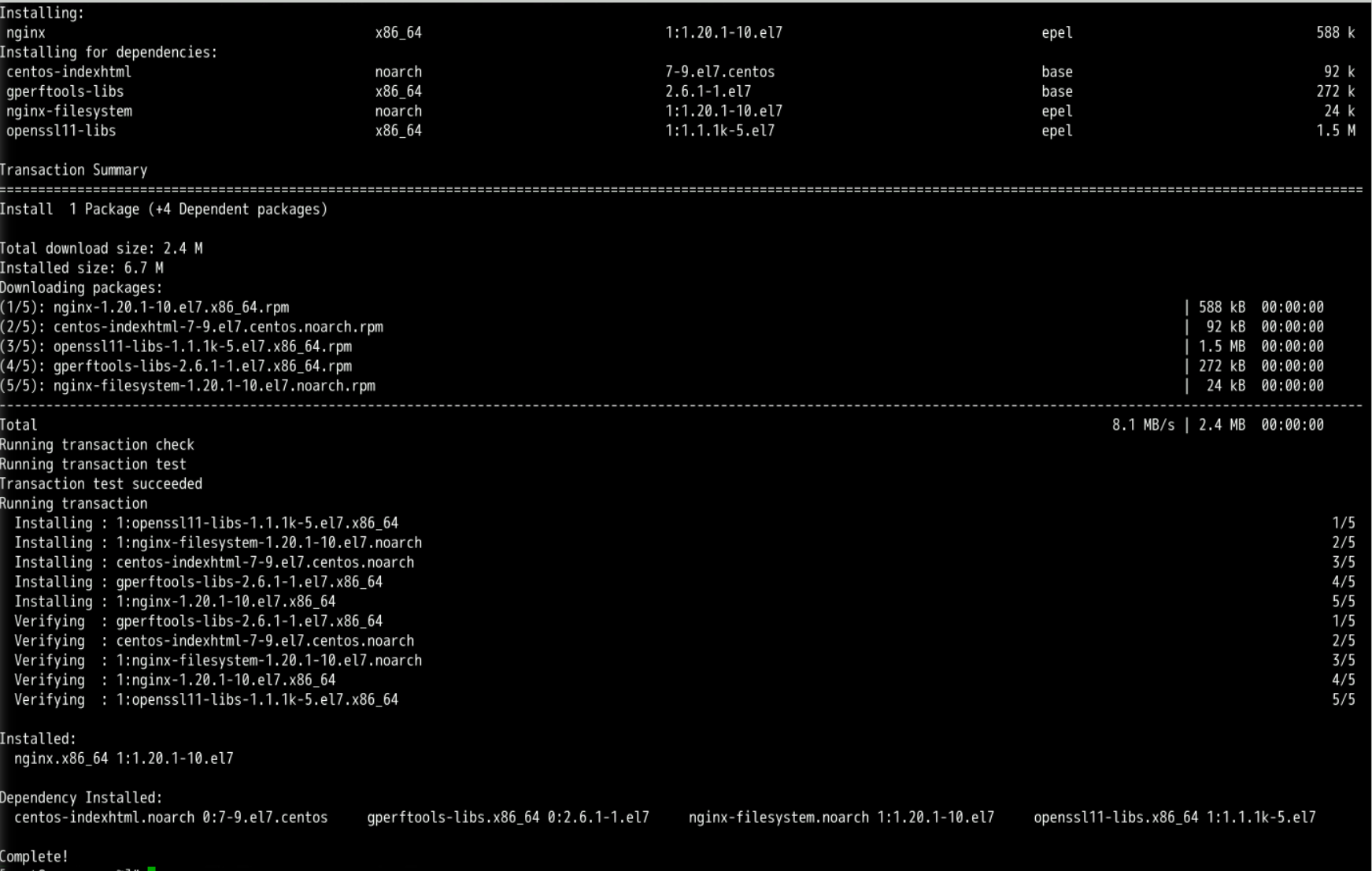Click the 'Downloading packages:' line
The image size is (1372, 871).
(x=81, y=288)
